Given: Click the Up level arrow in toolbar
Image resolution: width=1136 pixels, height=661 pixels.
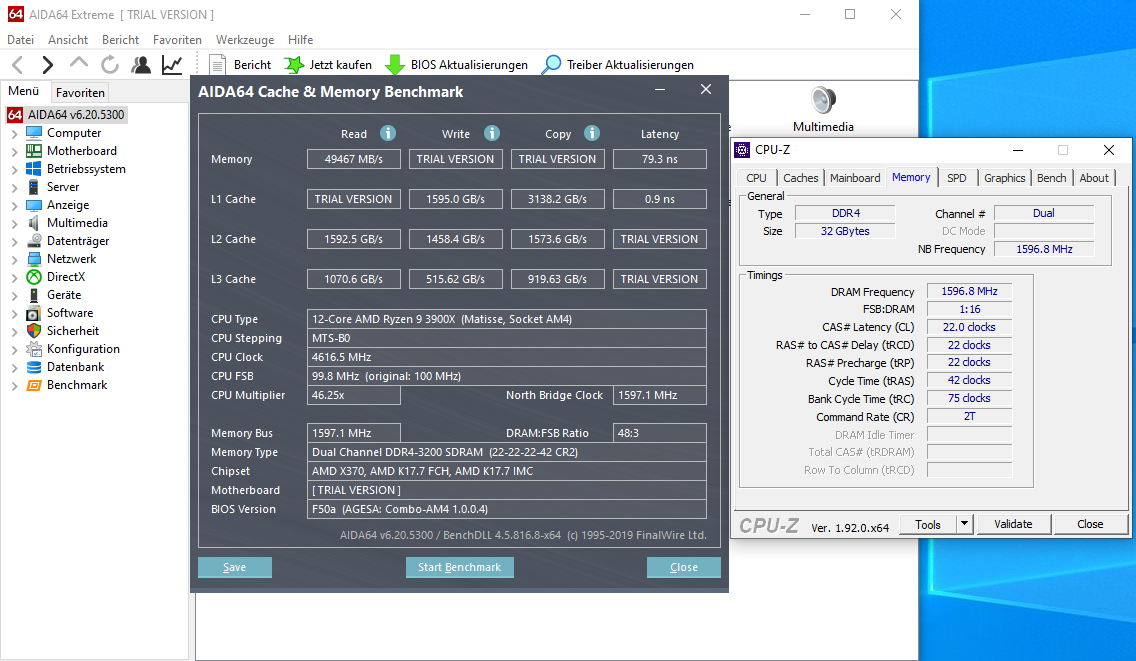Looking at the screenshot, I should pyautogui.click(x=78, y=64).
